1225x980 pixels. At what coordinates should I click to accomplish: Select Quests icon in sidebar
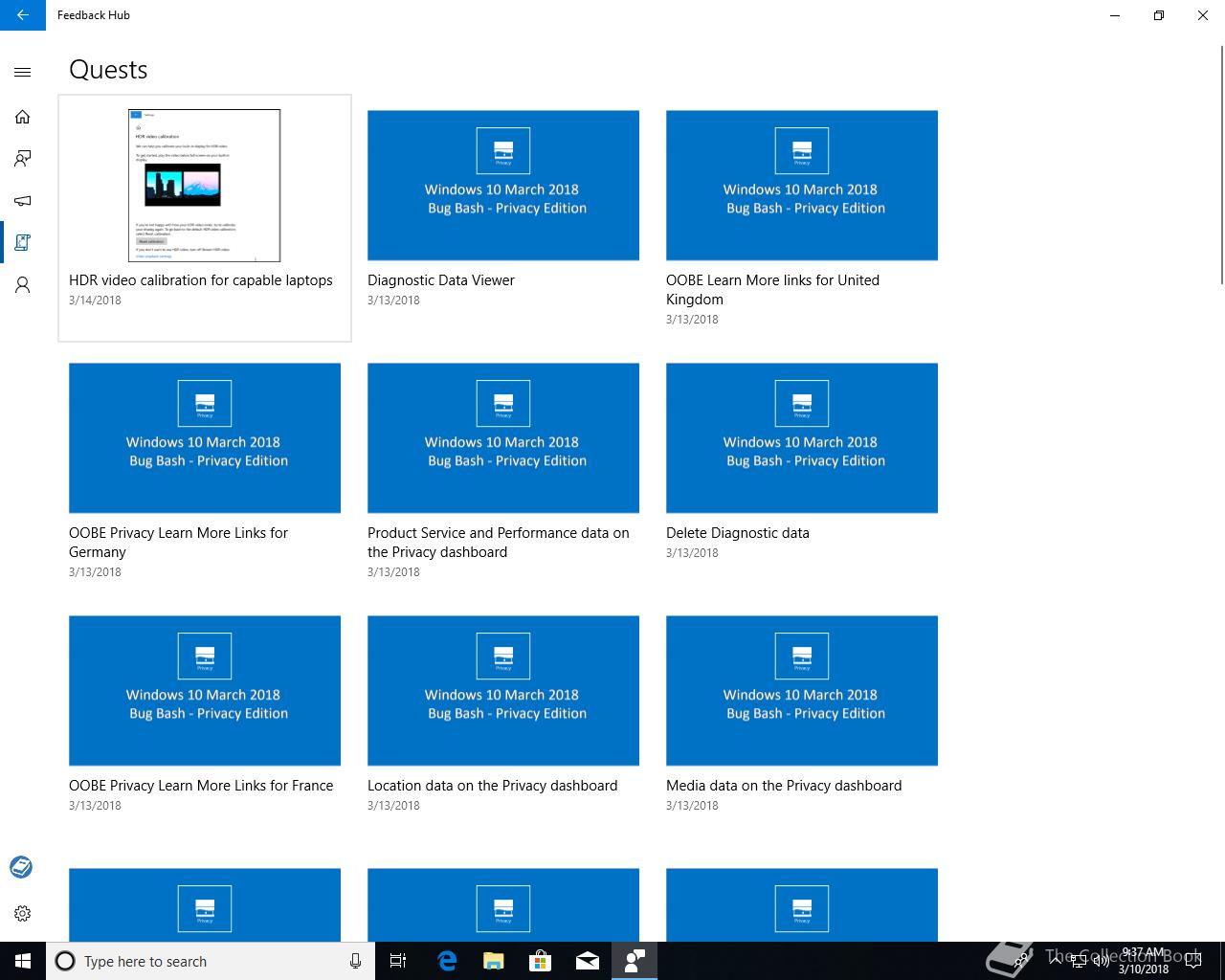coord(23,243)
